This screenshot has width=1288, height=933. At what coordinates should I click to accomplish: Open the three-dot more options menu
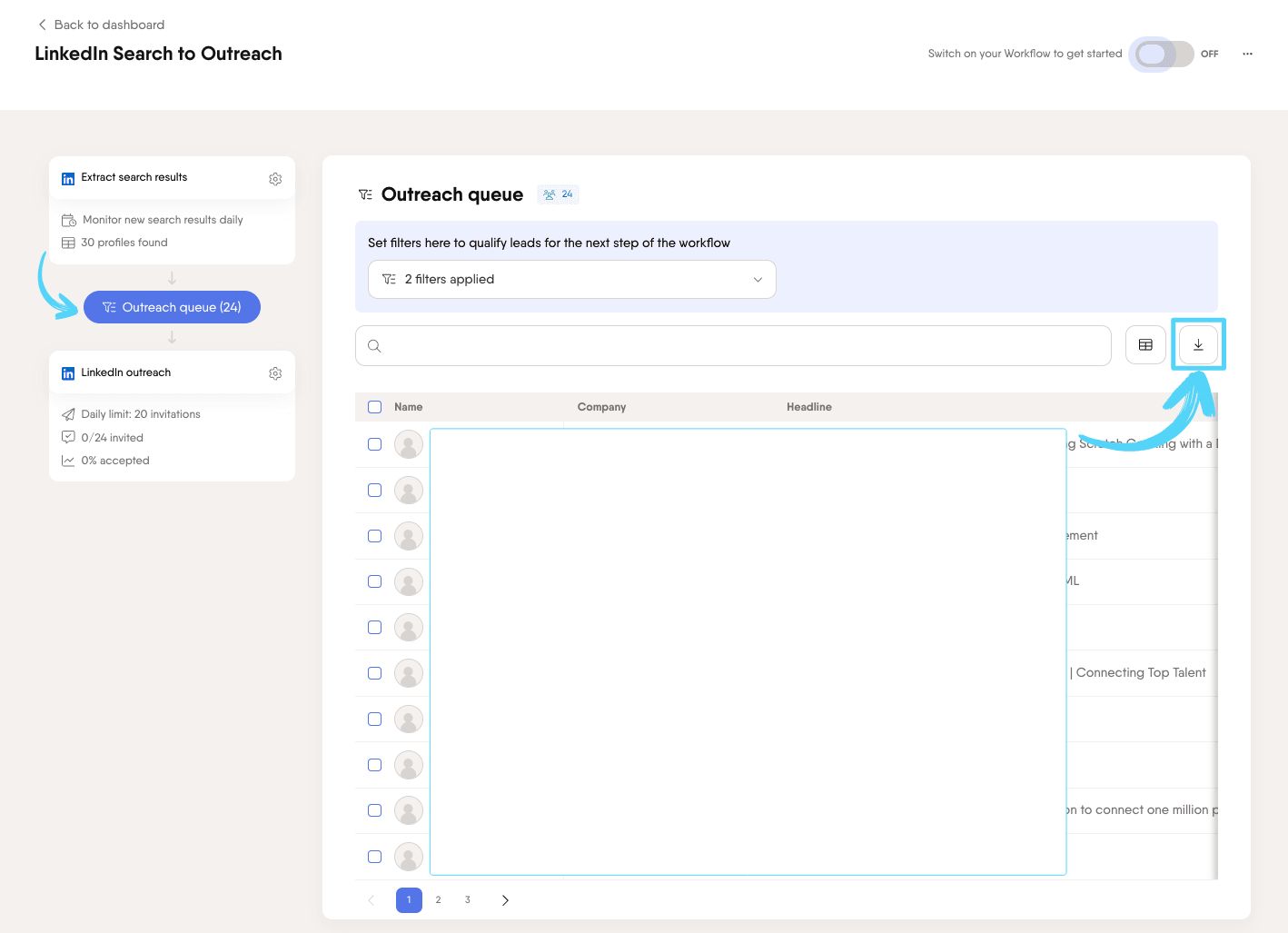(1247, 54)
